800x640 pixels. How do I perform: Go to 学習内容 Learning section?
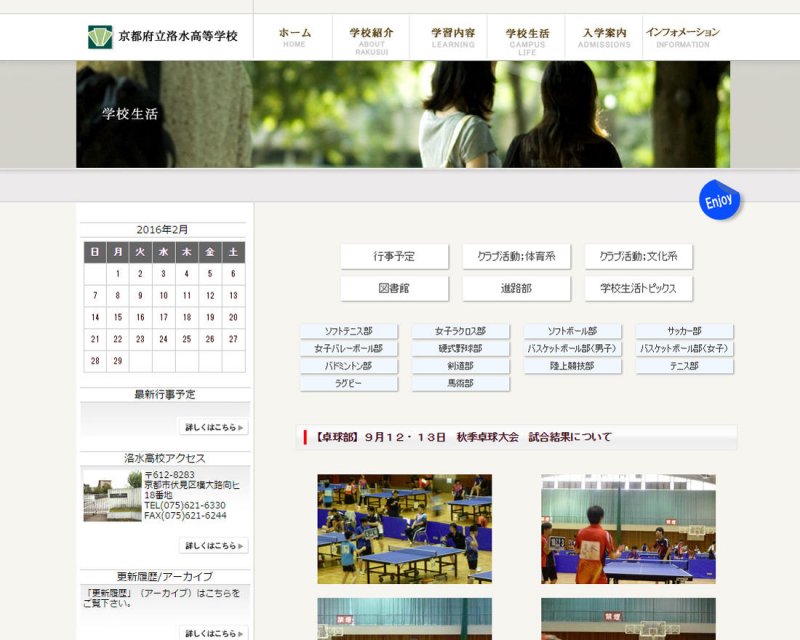click(x=453, y=37)
